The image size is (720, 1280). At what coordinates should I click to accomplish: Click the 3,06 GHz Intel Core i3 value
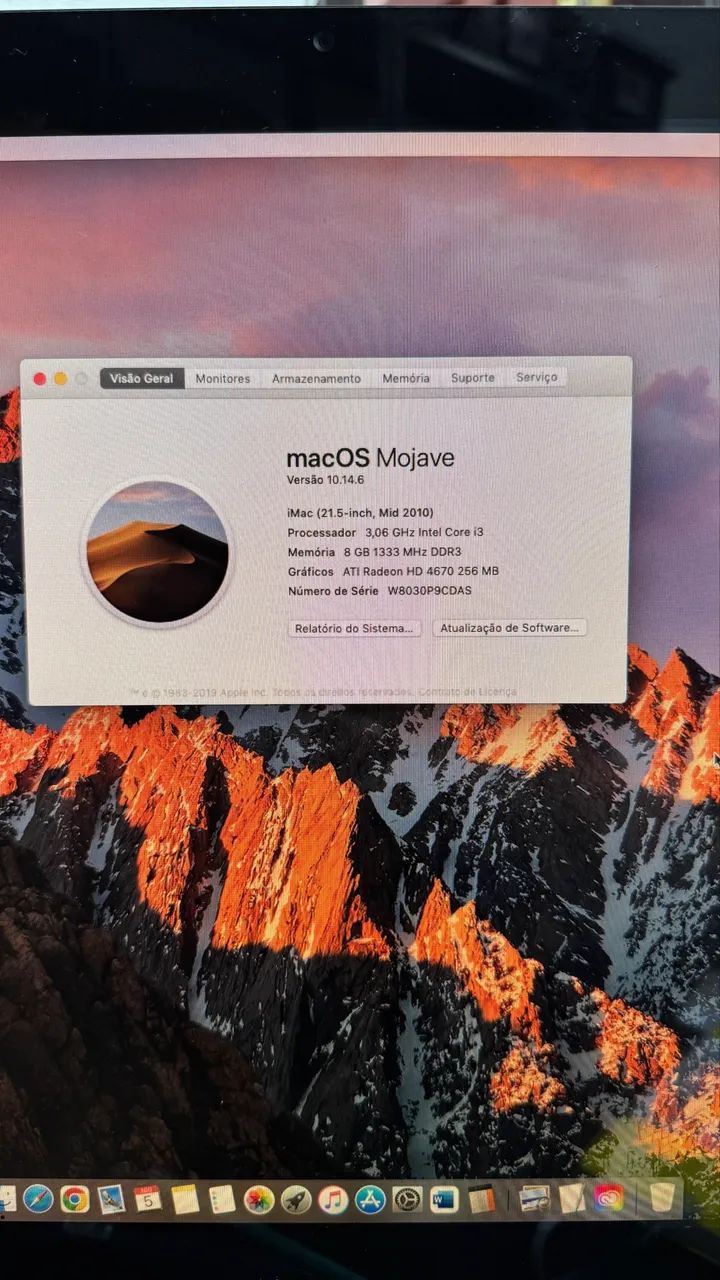point(424,533)
